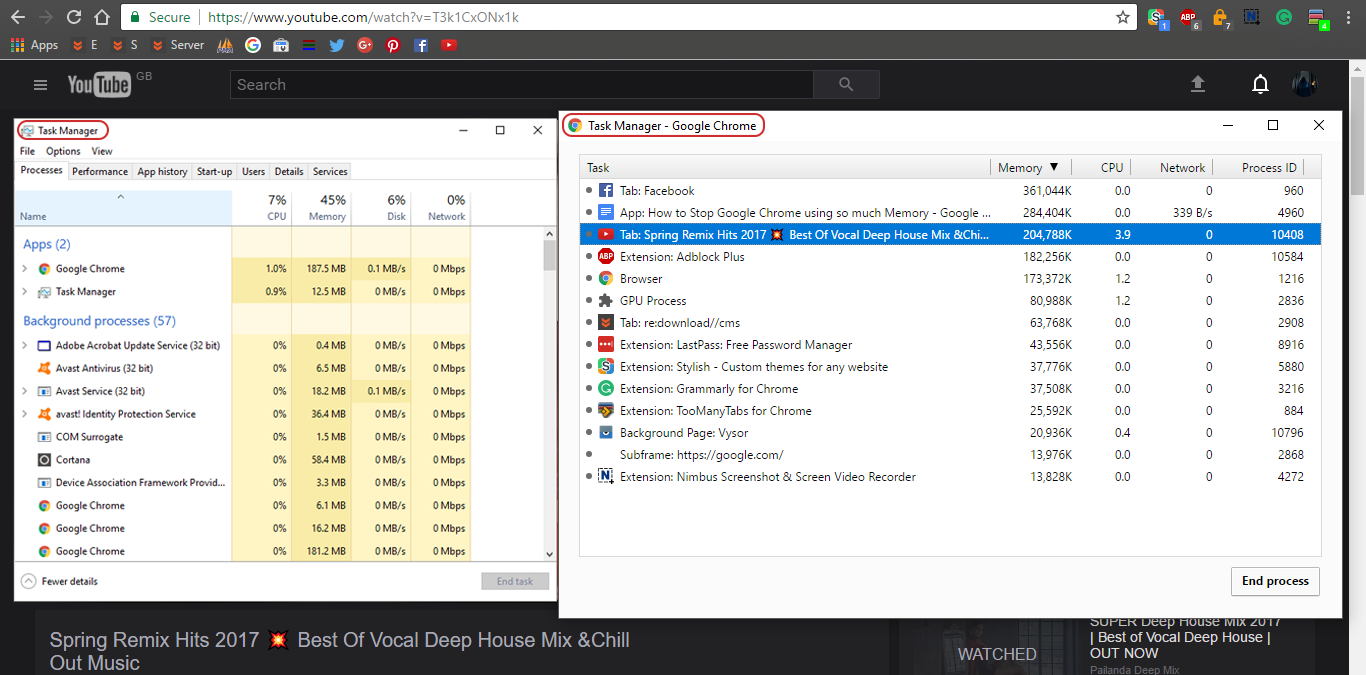This screenshot has height=675, width=1366.
Task: Click the orange padlock extension icon in toolbar
Action: [1220, 17]
